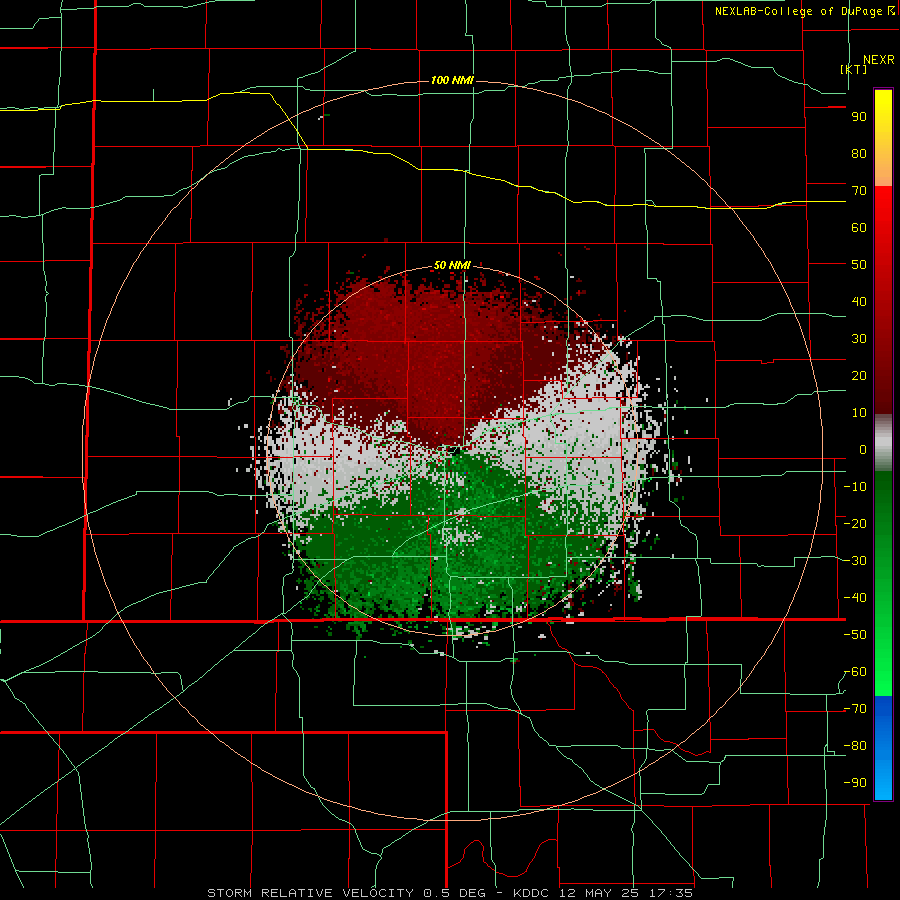Click the 20 value on the velocity scale
The height and width of the screenshot is (900, 900).
tap(859, 376)
